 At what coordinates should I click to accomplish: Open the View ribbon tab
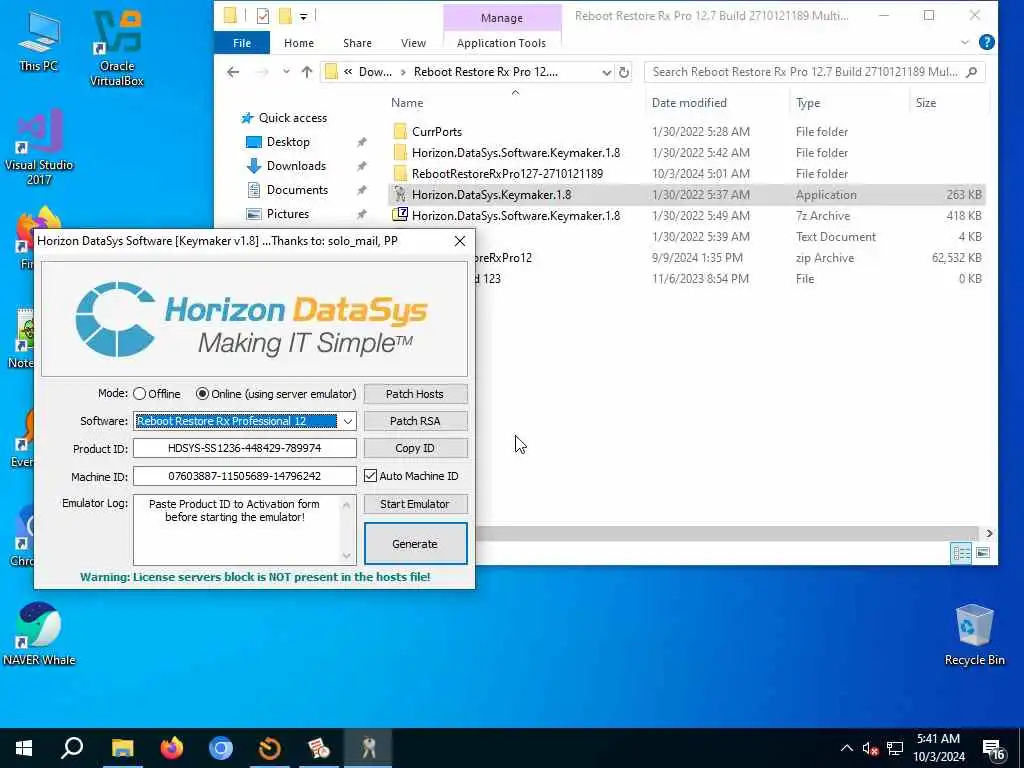(x=413, y=42)
